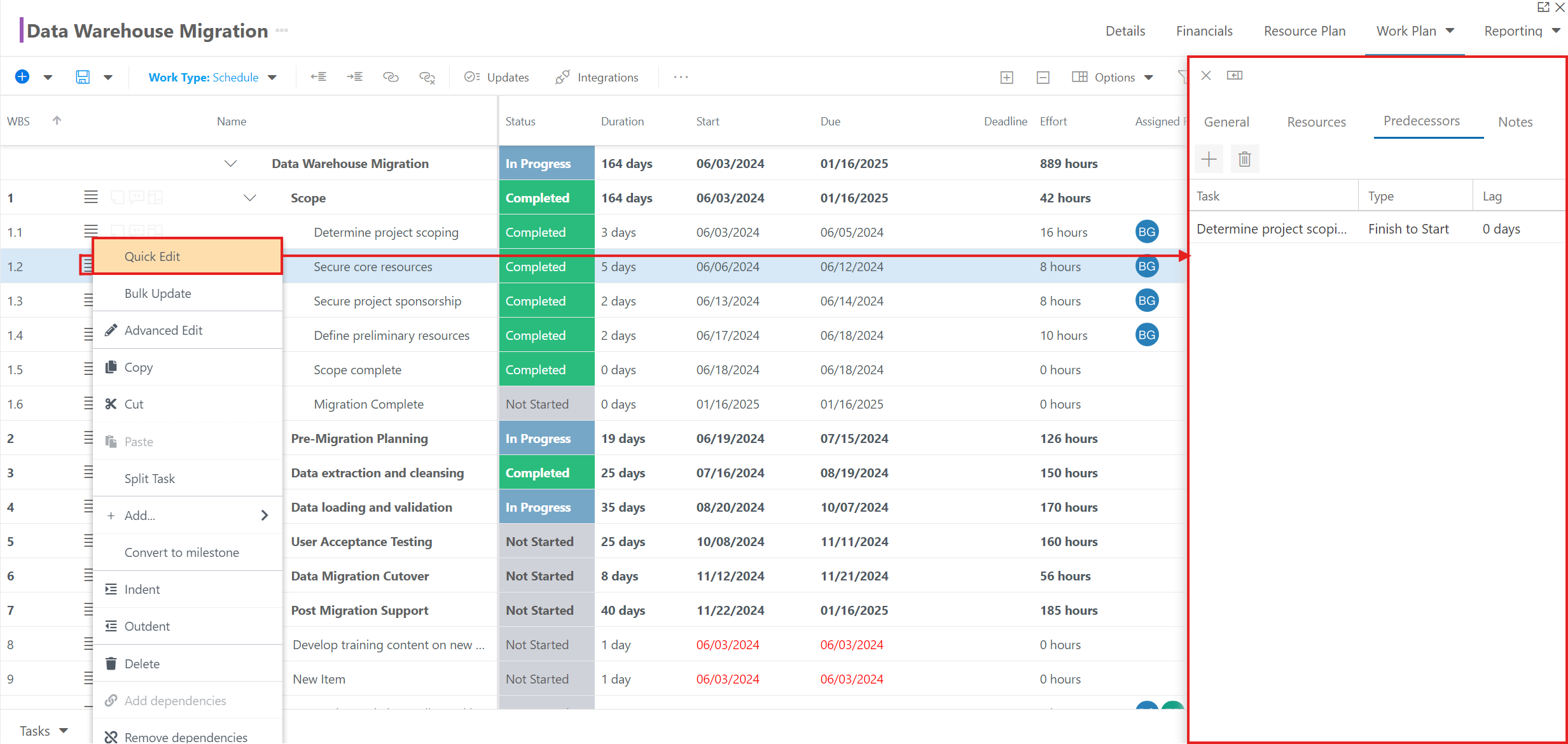1568x744 pixels.
Task: Click the save disk icon in toolbar
Action: 83,77
